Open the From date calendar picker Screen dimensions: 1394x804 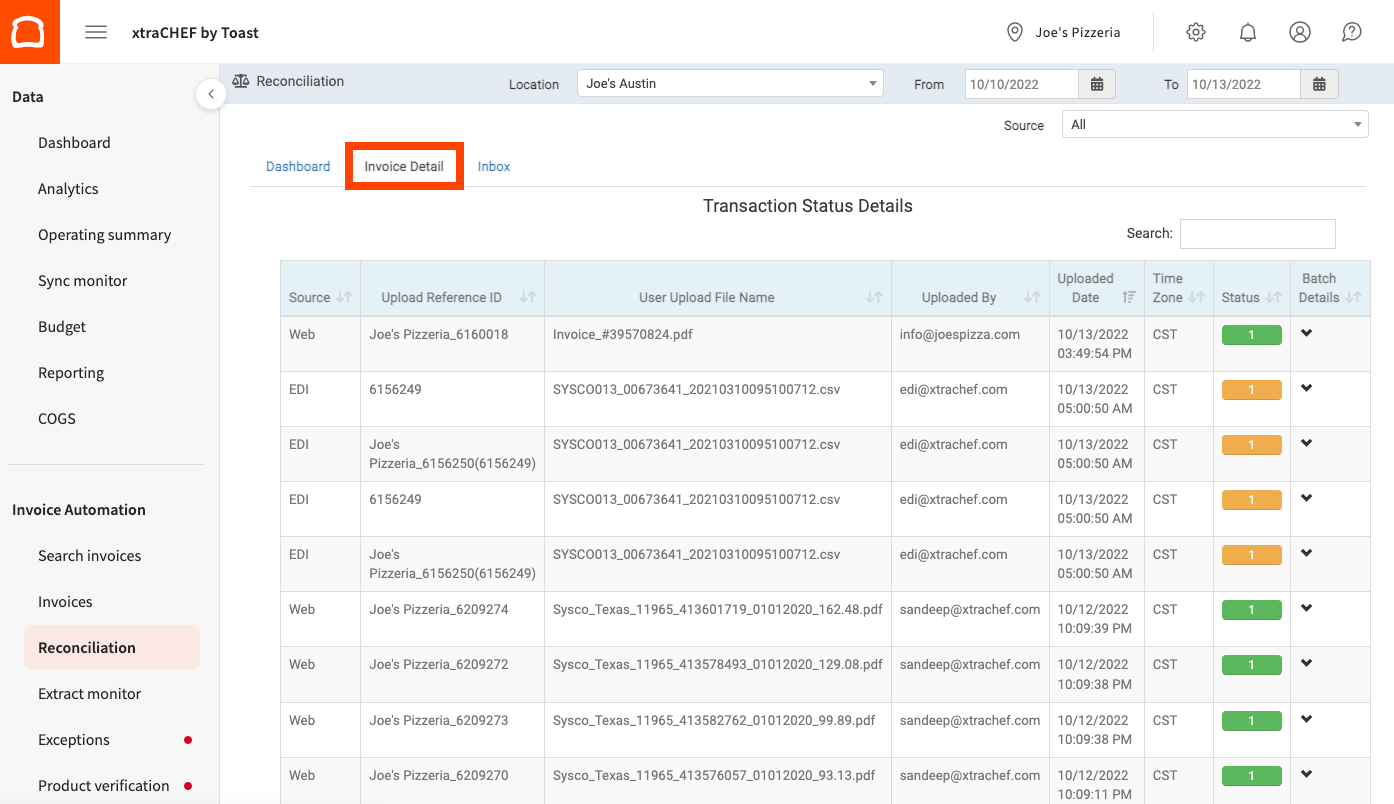point(1096,84)
